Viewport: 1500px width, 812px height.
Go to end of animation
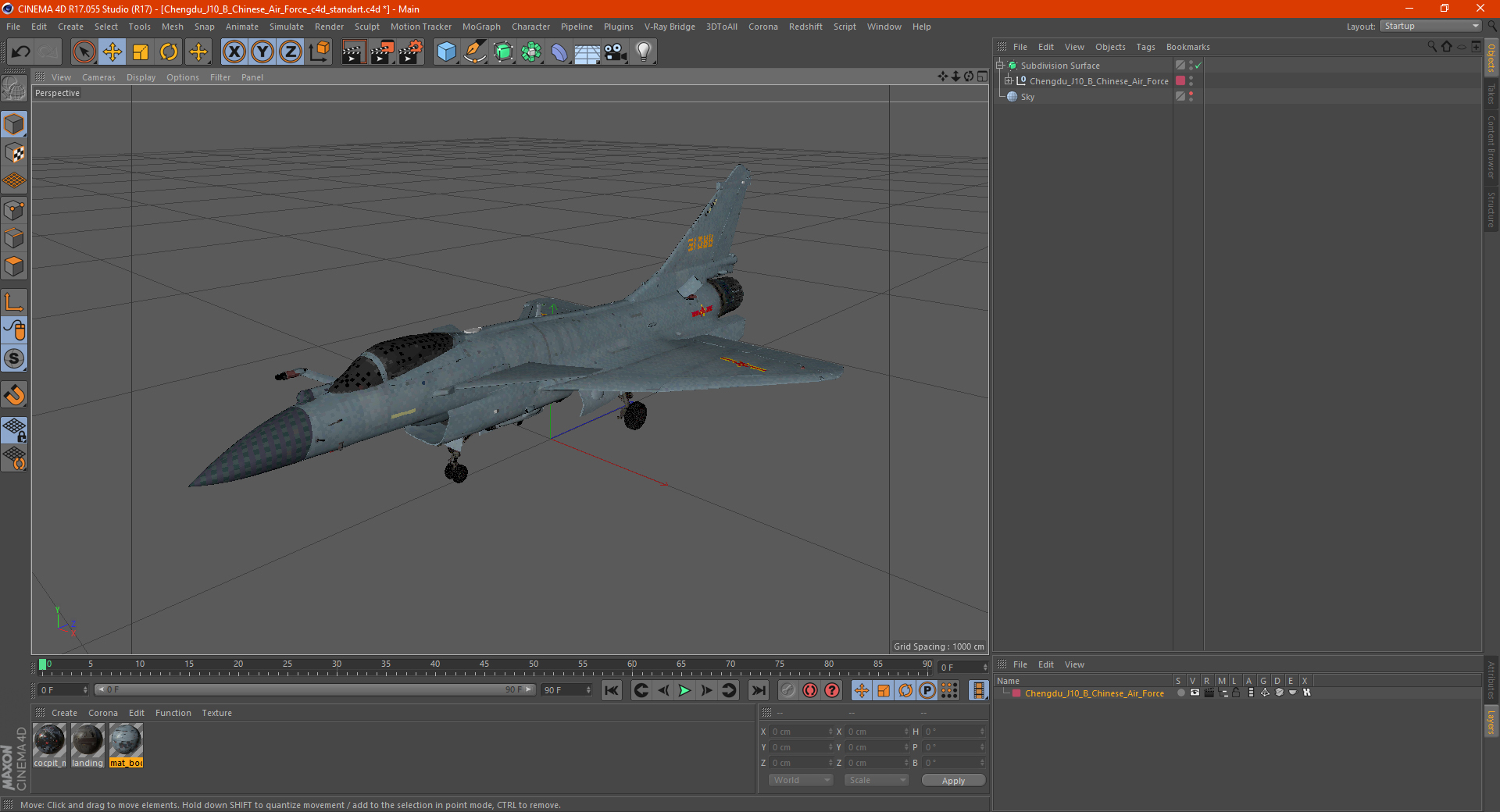pos(759,690)
